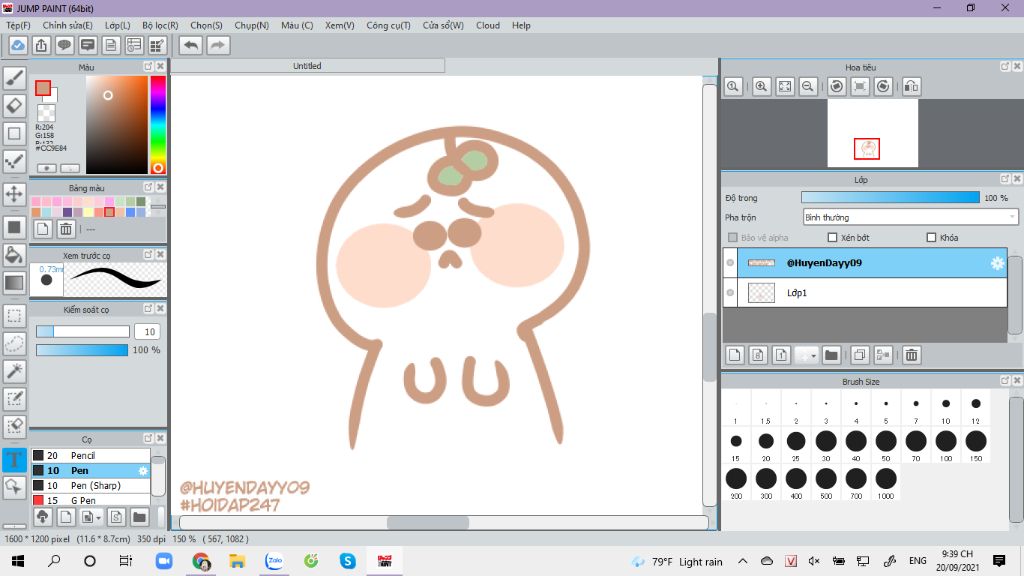Click the brush size slider in Kiểm soát cọ
1024x576 pixels.
pos(82,331)
